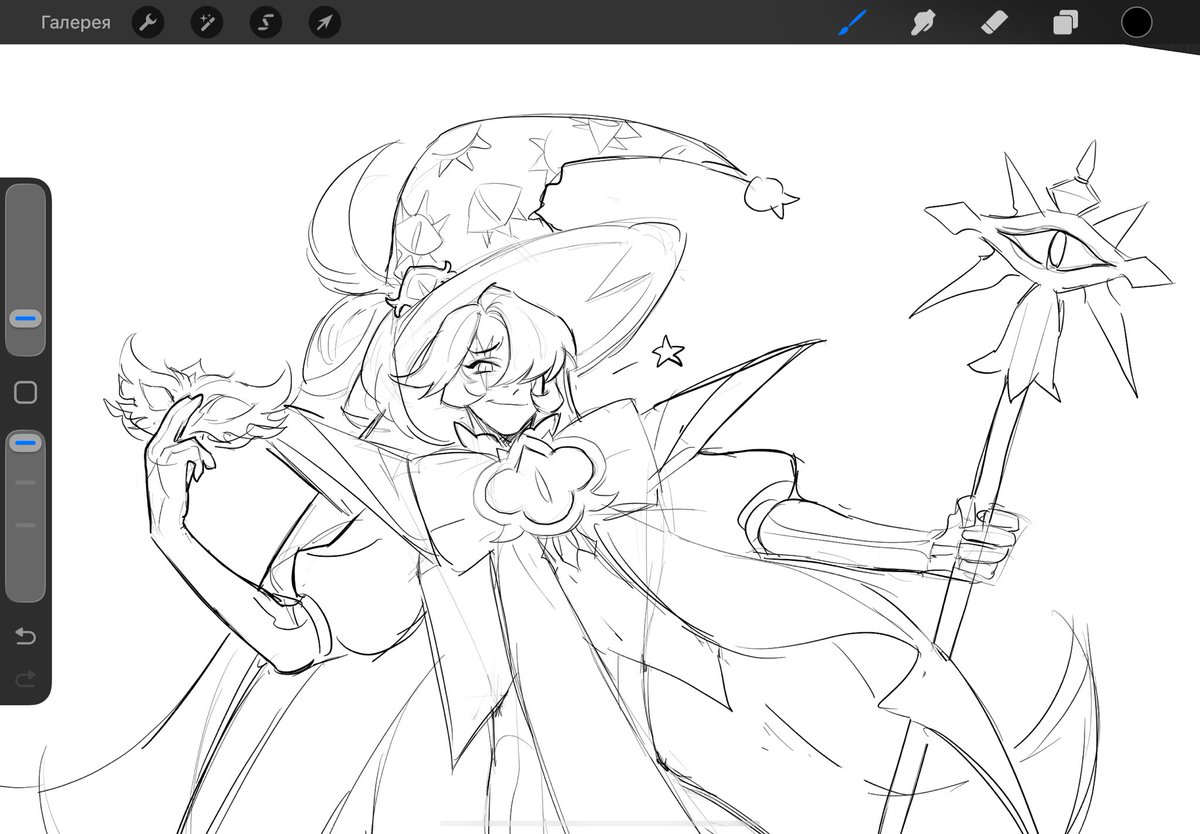Viewport: 1200px width, 834px height.
Task: Tap the square Modify button in sidebar
Action: coord(26,392)
